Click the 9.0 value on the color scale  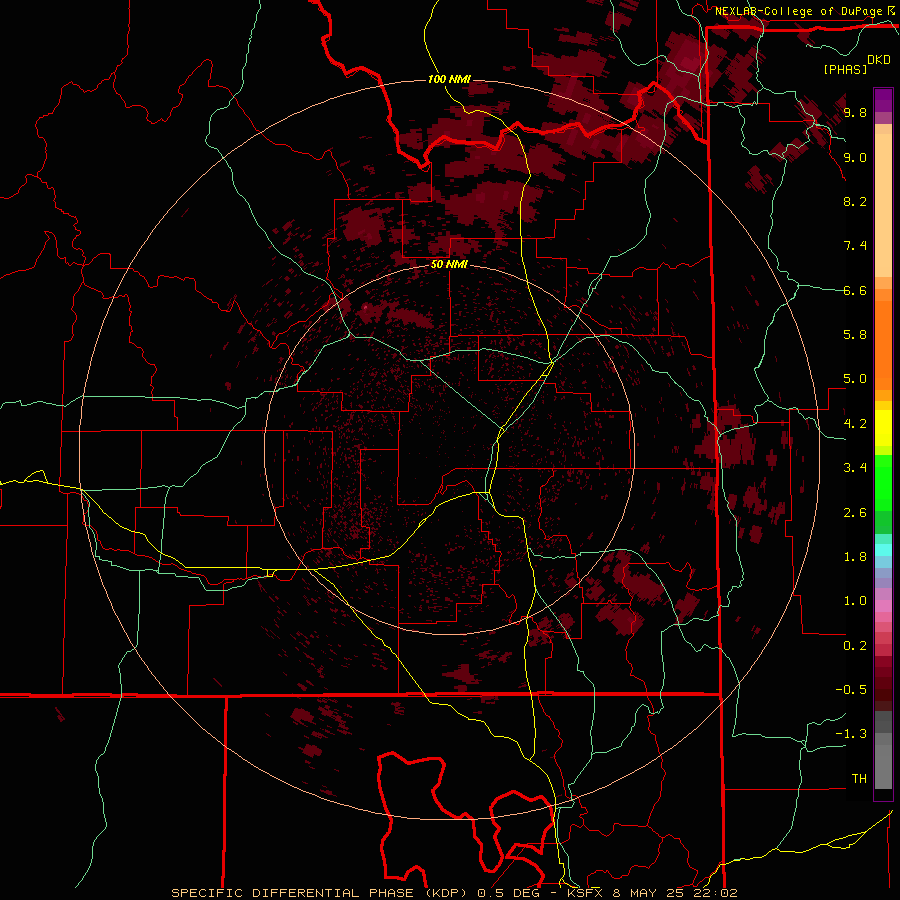coord(855,157)
